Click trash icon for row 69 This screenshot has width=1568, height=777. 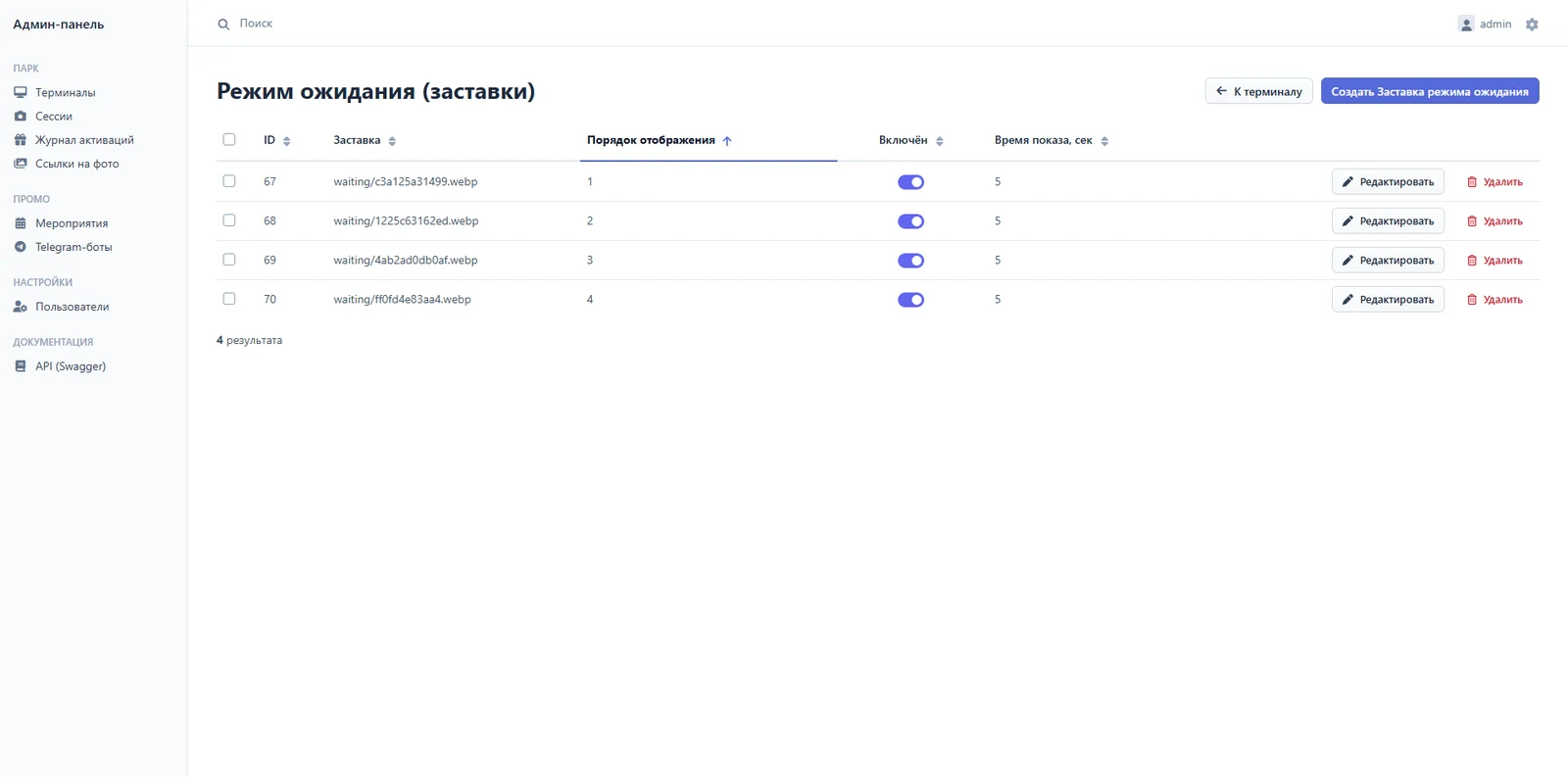pyautogui.click(x=1472, y=261)
